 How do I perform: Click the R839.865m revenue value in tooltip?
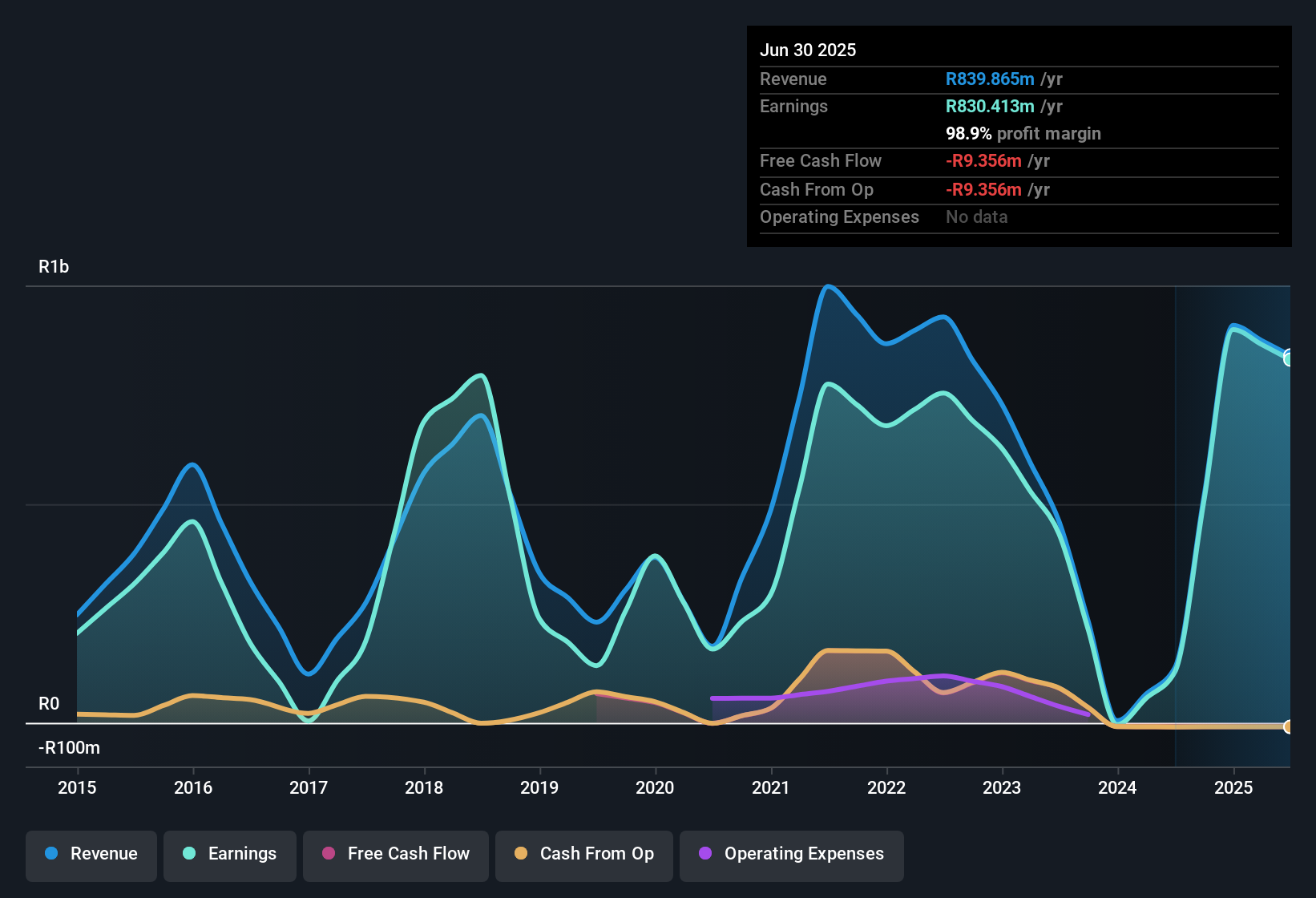pyautogui.click(x=990, y=79)
